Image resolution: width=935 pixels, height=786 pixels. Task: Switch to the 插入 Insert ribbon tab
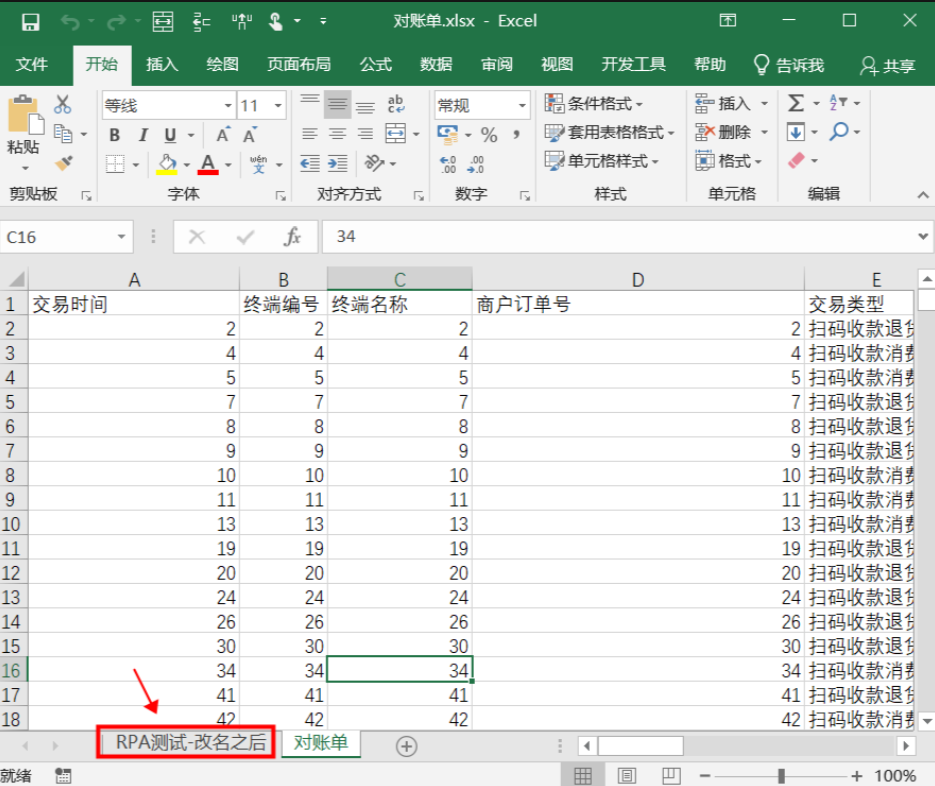162,64
